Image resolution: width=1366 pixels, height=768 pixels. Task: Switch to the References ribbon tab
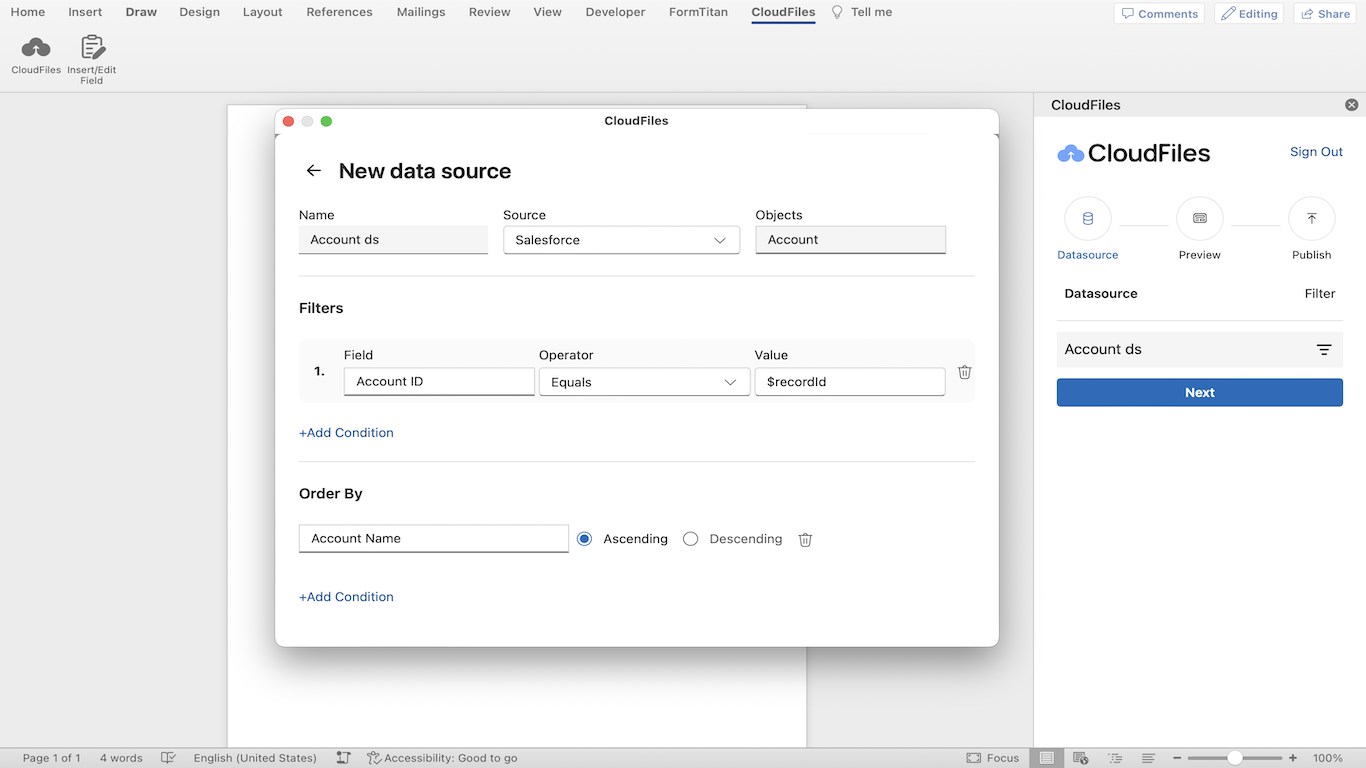point(339,12)
